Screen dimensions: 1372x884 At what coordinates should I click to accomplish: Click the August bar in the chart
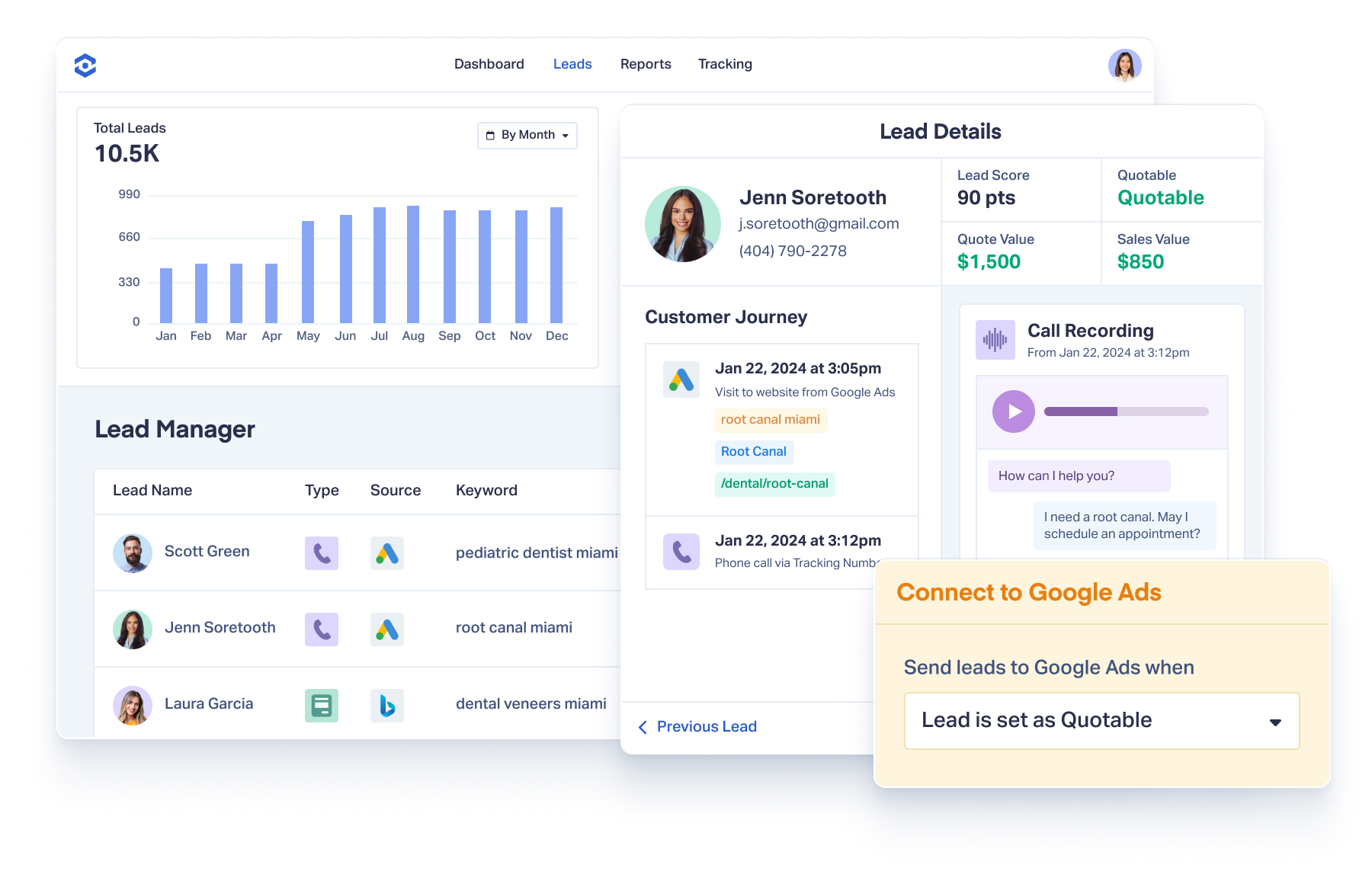click(x=413, y=264)
